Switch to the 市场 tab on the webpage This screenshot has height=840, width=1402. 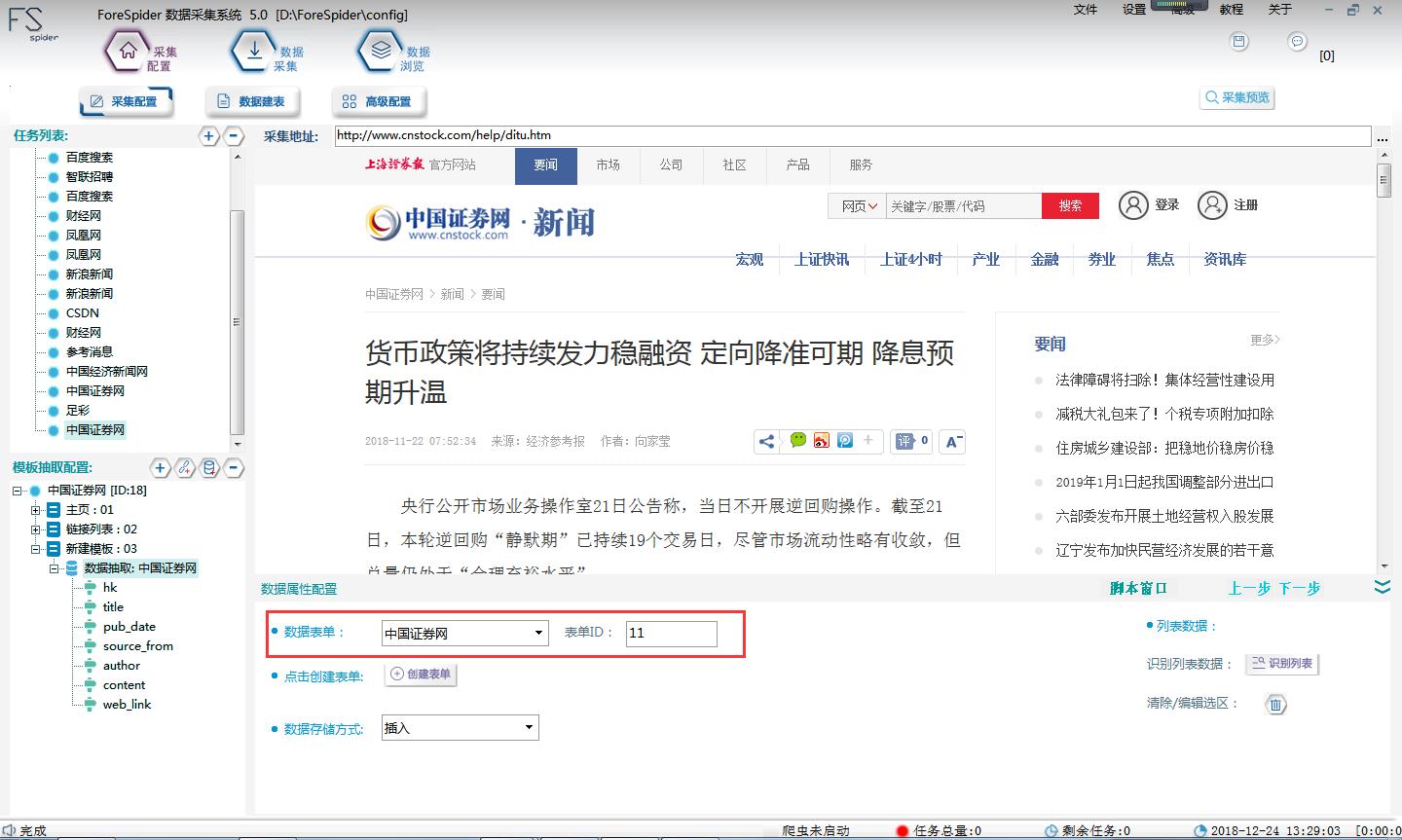click(x=609, y=165)
